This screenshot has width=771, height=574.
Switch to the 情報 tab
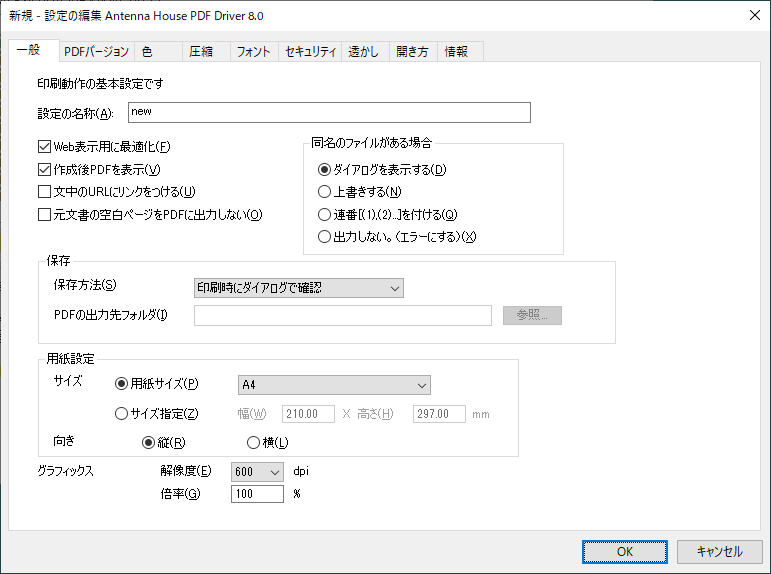(x=460, y=52)
